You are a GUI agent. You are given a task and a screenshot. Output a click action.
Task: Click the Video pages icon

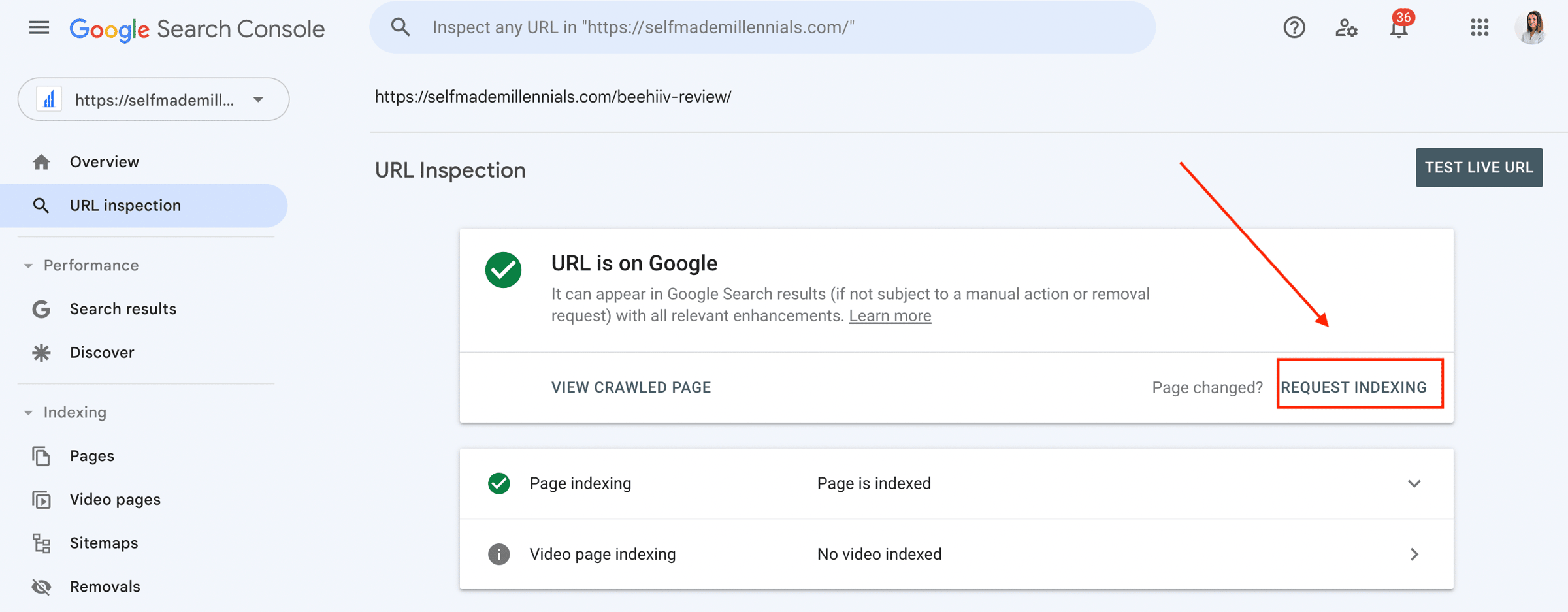pyautogui.click(x=41, y=500)
